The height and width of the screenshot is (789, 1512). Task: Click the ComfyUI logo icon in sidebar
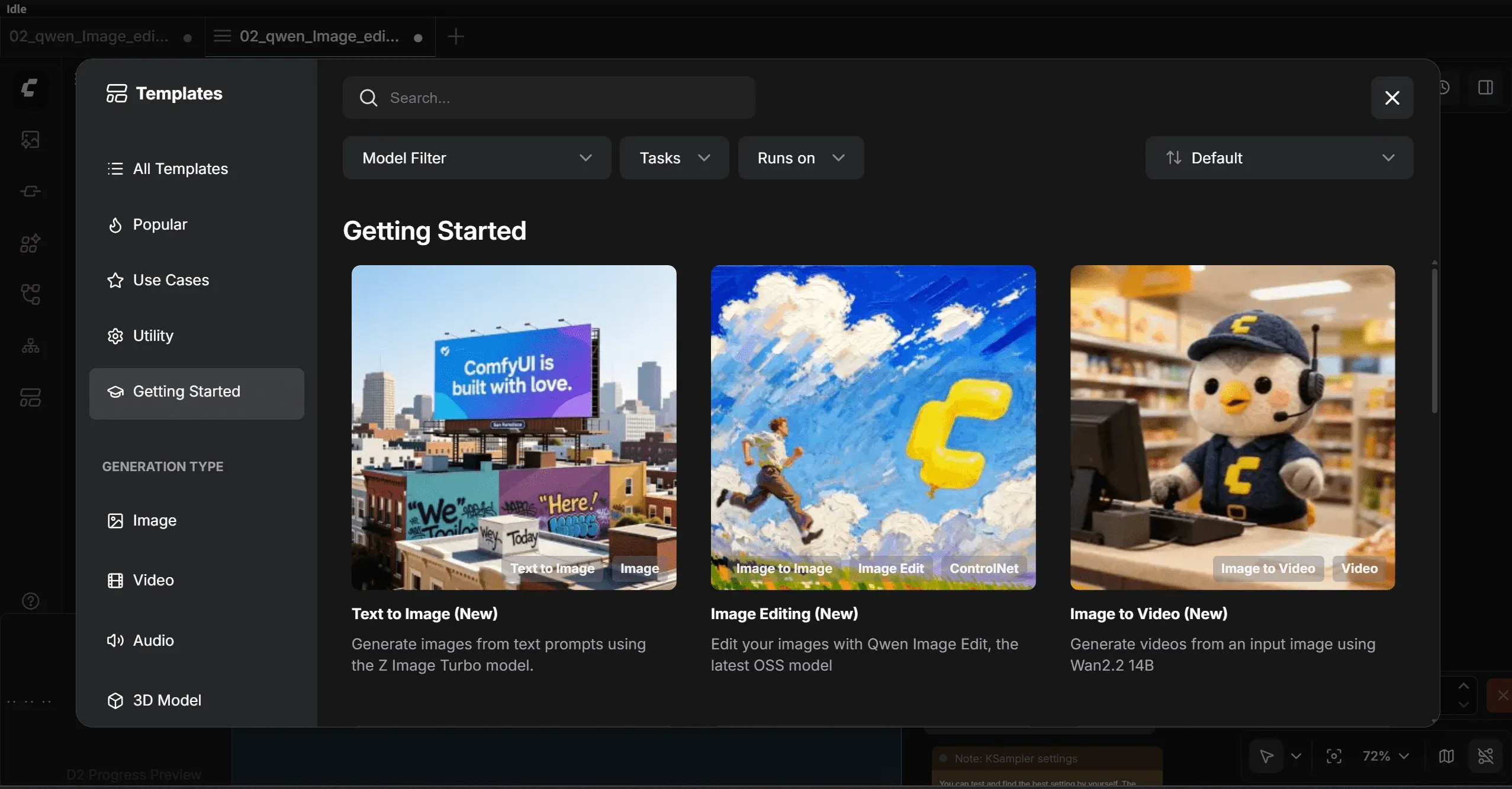[x=30, y=88]
